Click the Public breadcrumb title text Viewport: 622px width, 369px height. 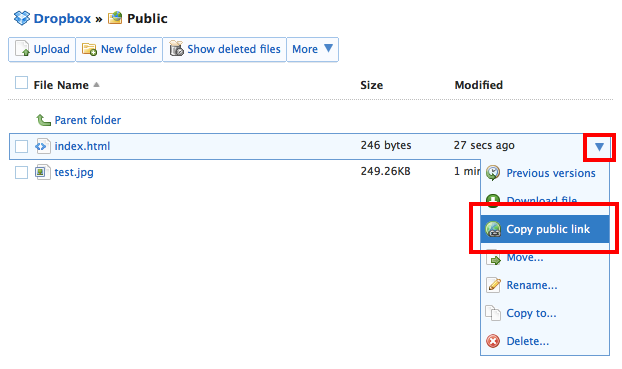point(147,18)
